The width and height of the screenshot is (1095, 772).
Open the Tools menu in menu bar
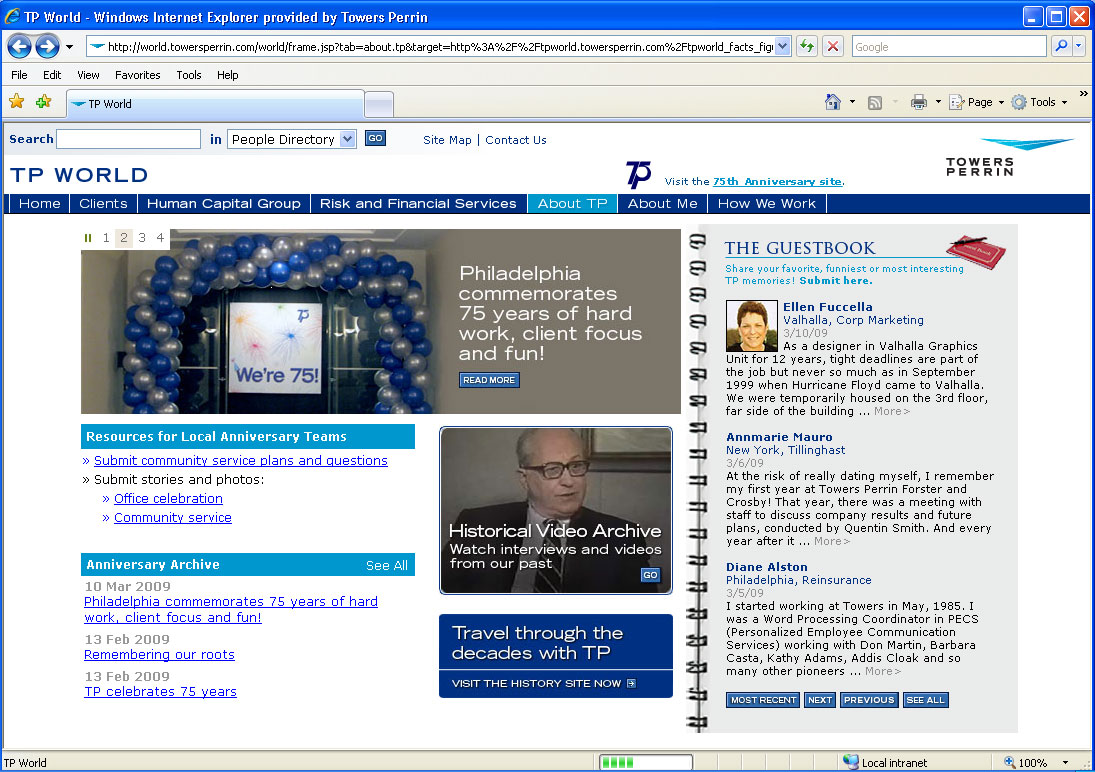click(189, 75)
